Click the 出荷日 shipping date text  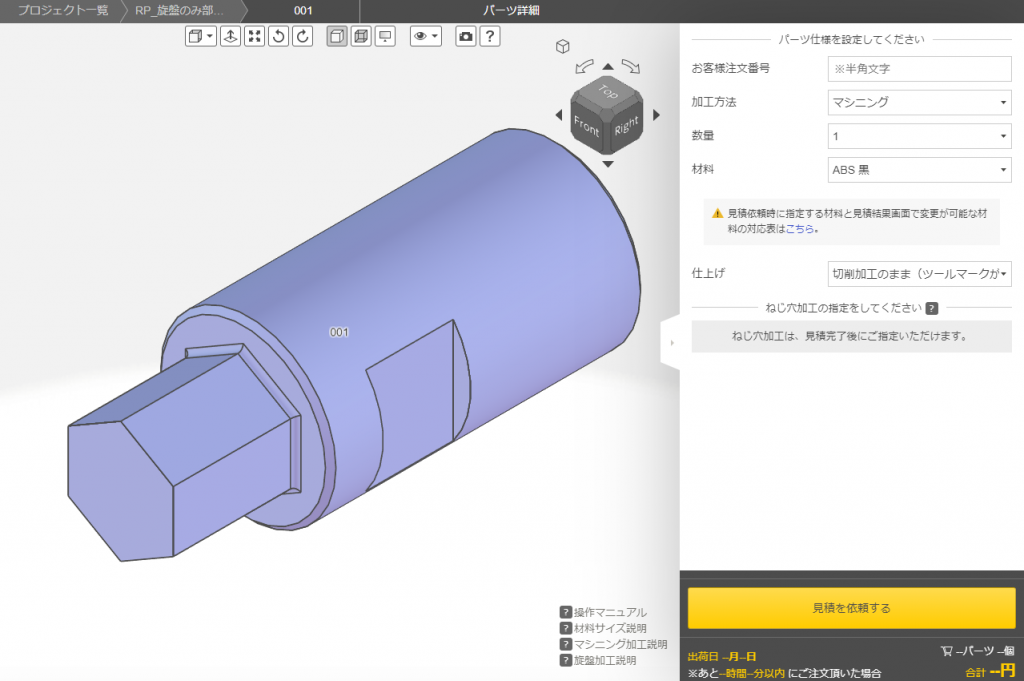[x=722, y=656]
